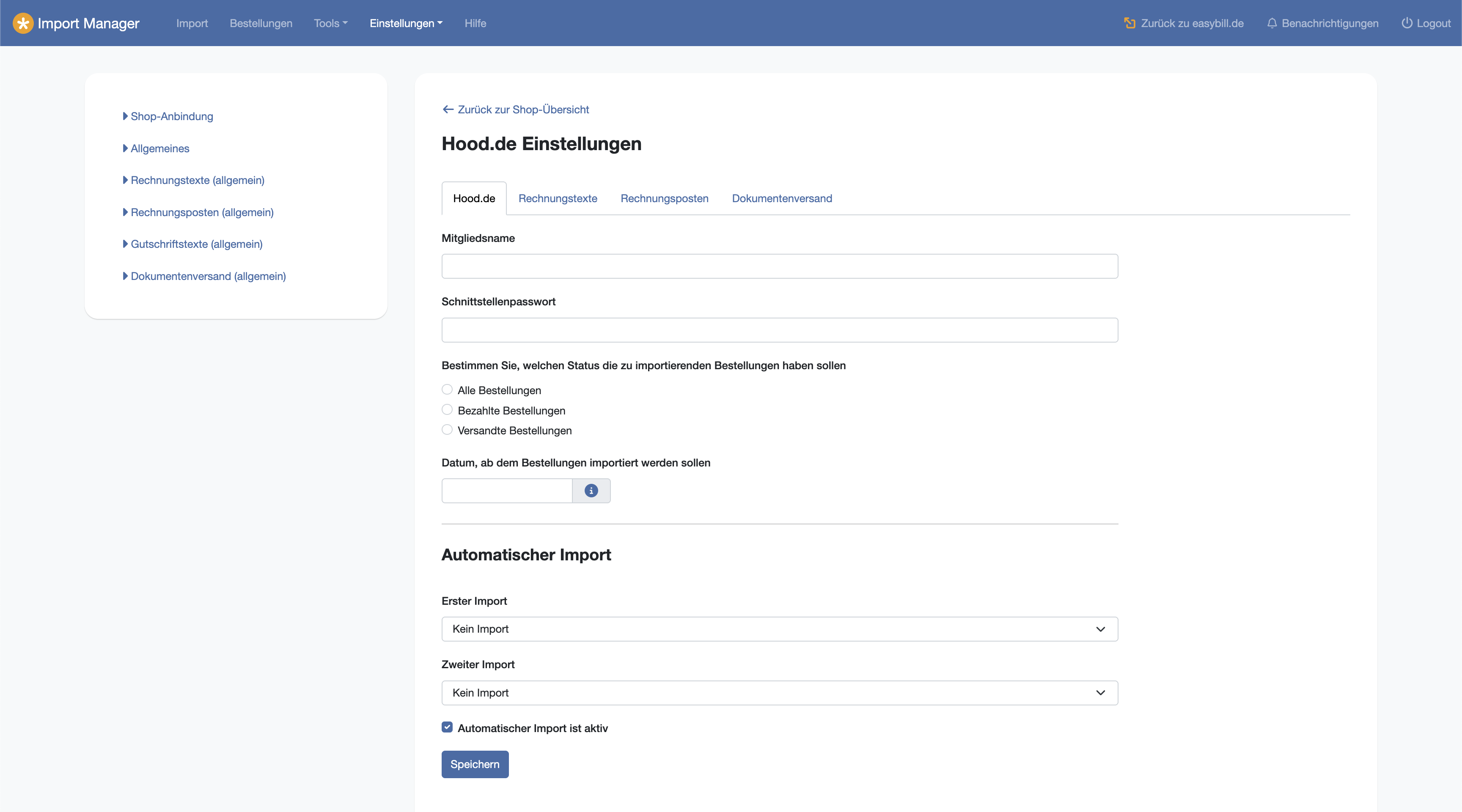This screenshot has height=812, width=1462.
Task: Expand triangle next to Gutschriftstexte (allgemein)
Action: pyautogui.click(x=125, y=244)
